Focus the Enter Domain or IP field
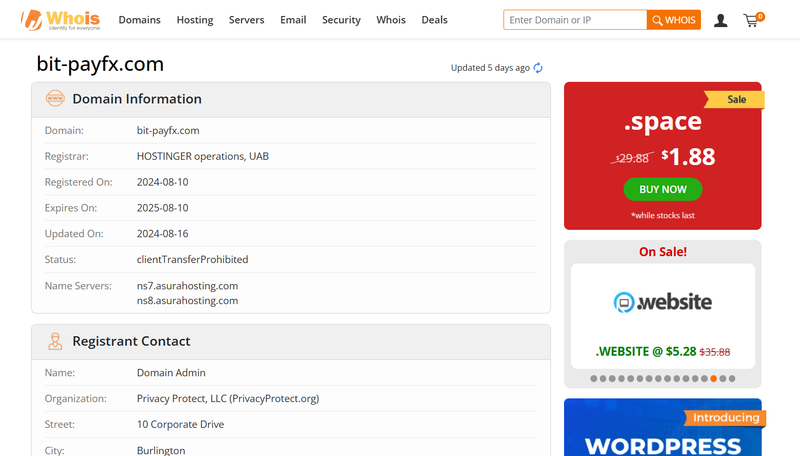The image size is (800, 456). click(575, 20)
